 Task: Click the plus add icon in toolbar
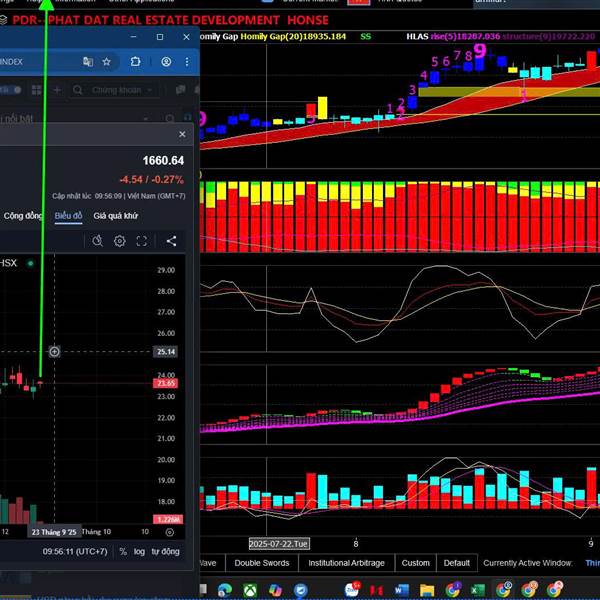(57, 90)
